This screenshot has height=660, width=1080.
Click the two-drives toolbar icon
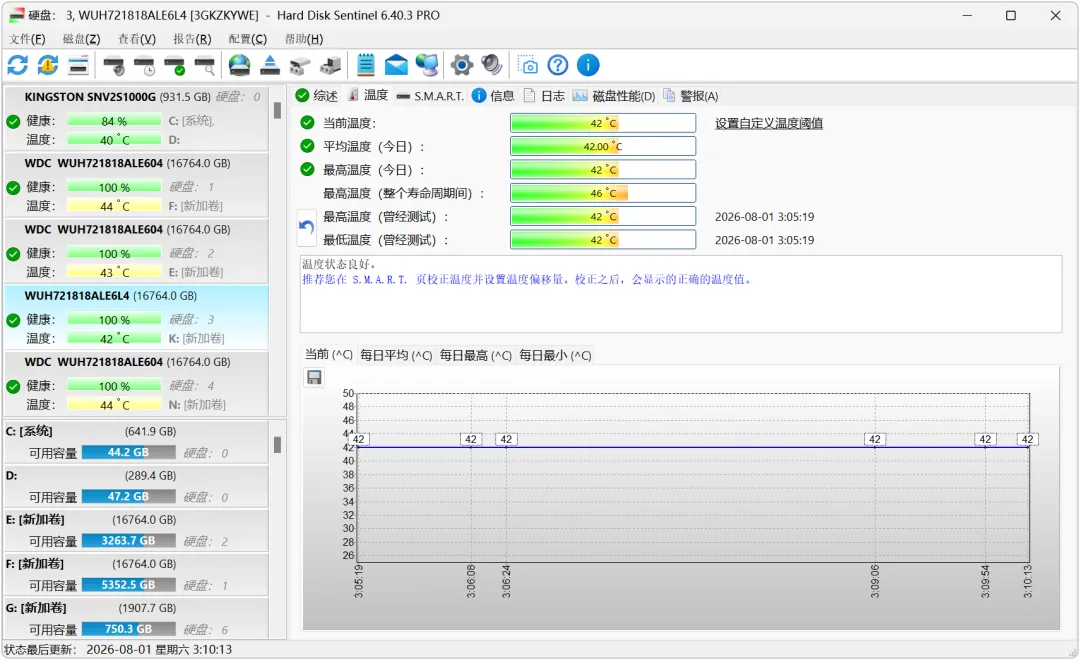(300, 65)
